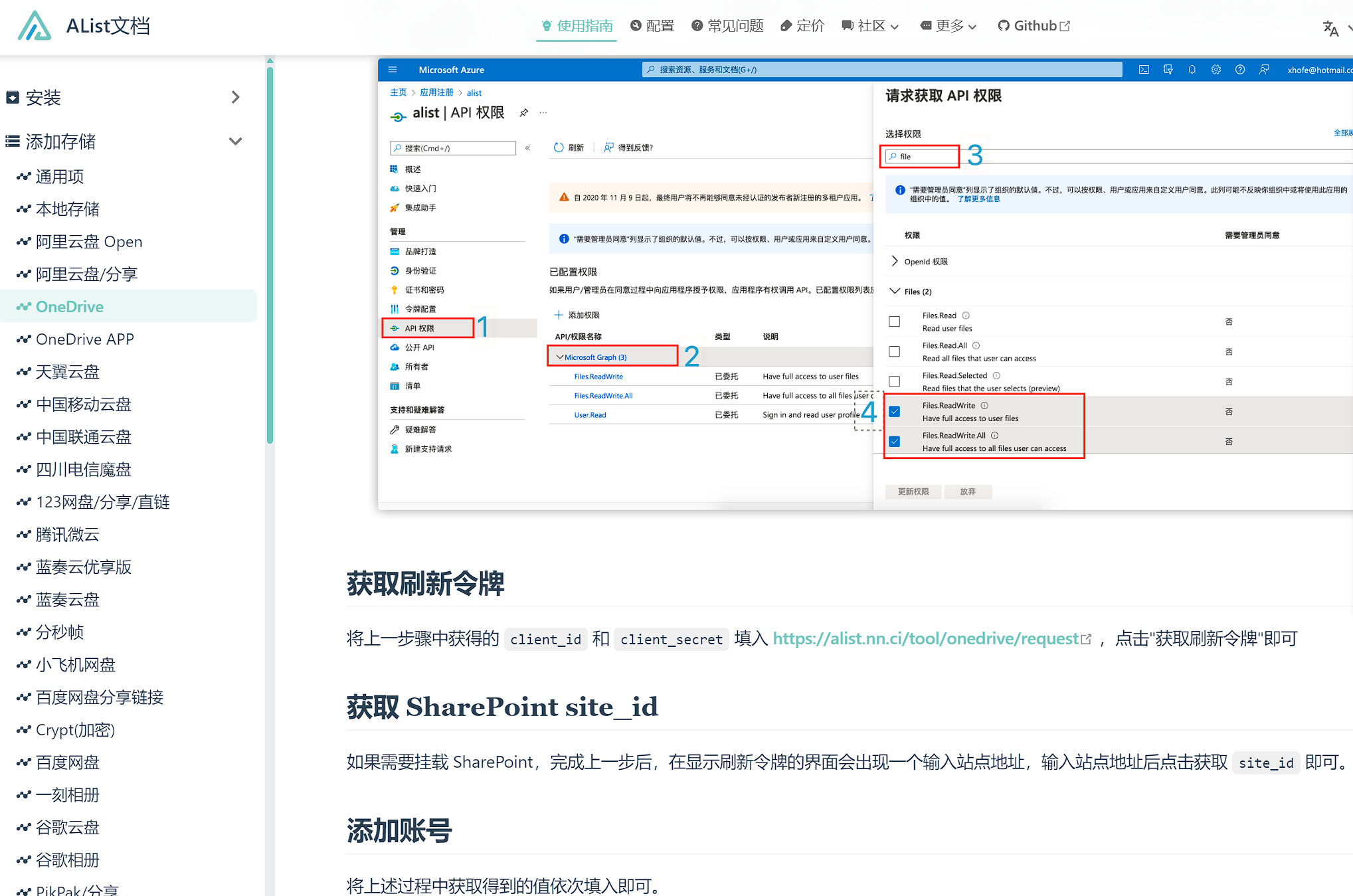Enable the Files.Read.All checkbox
This screenshot has height=896, width=1353.
(x=895, y=351)
